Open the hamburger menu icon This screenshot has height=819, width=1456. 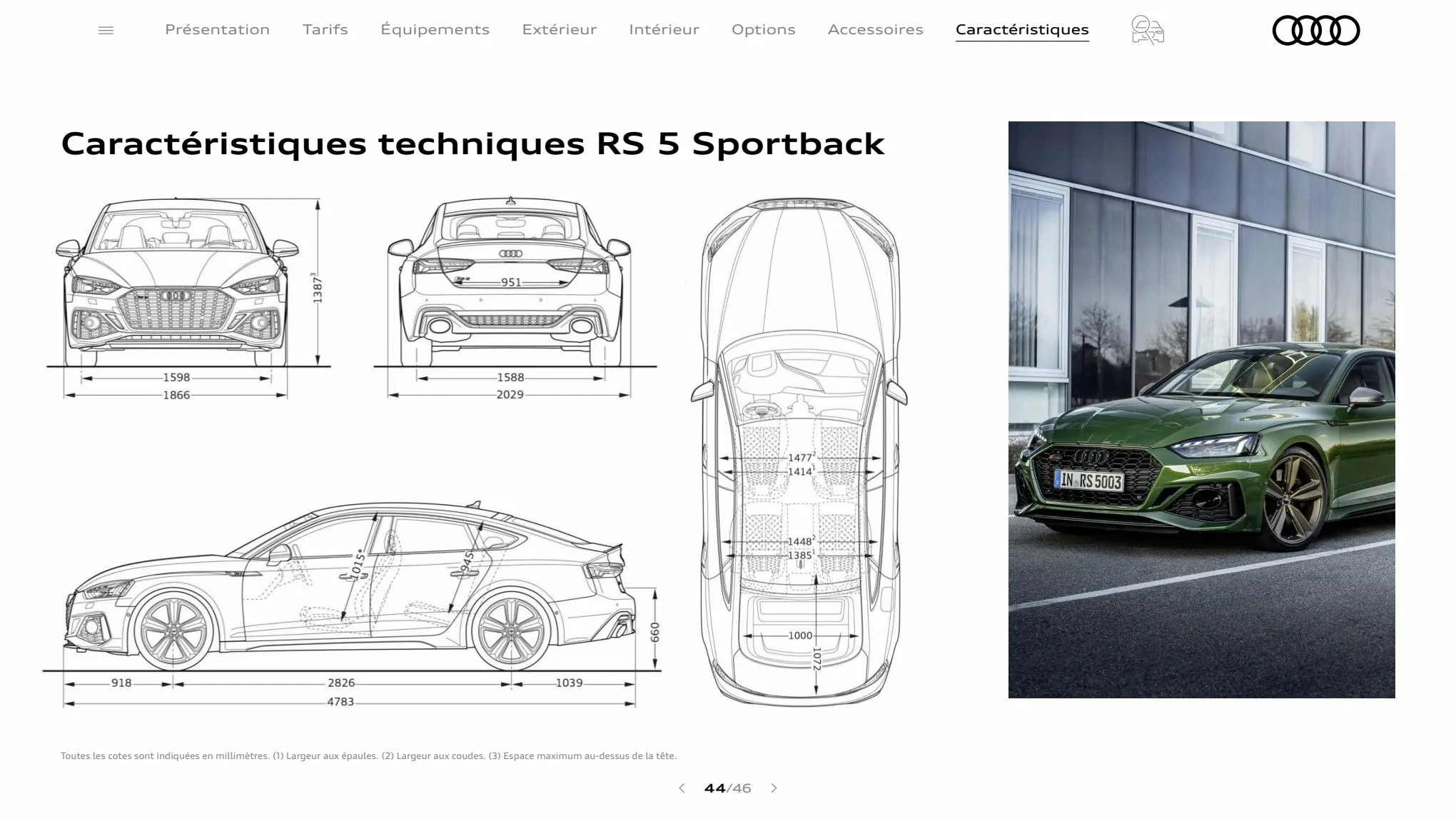point(106,30)
